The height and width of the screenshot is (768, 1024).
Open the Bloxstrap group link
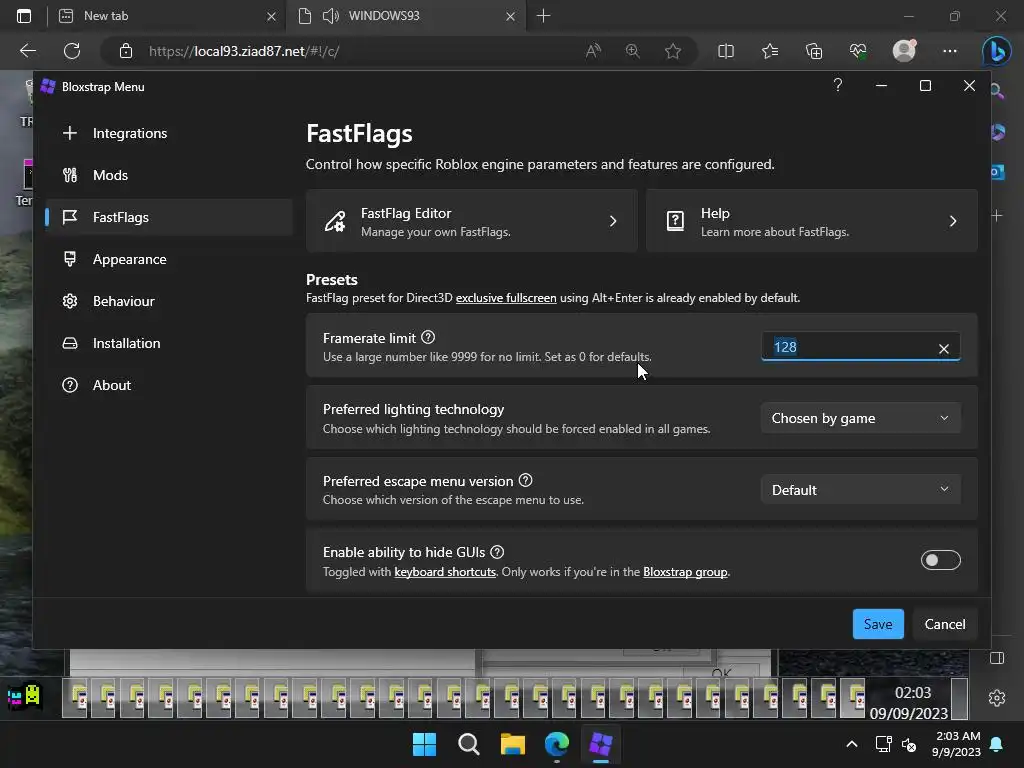pyautogui.click(x=685, y=572)
